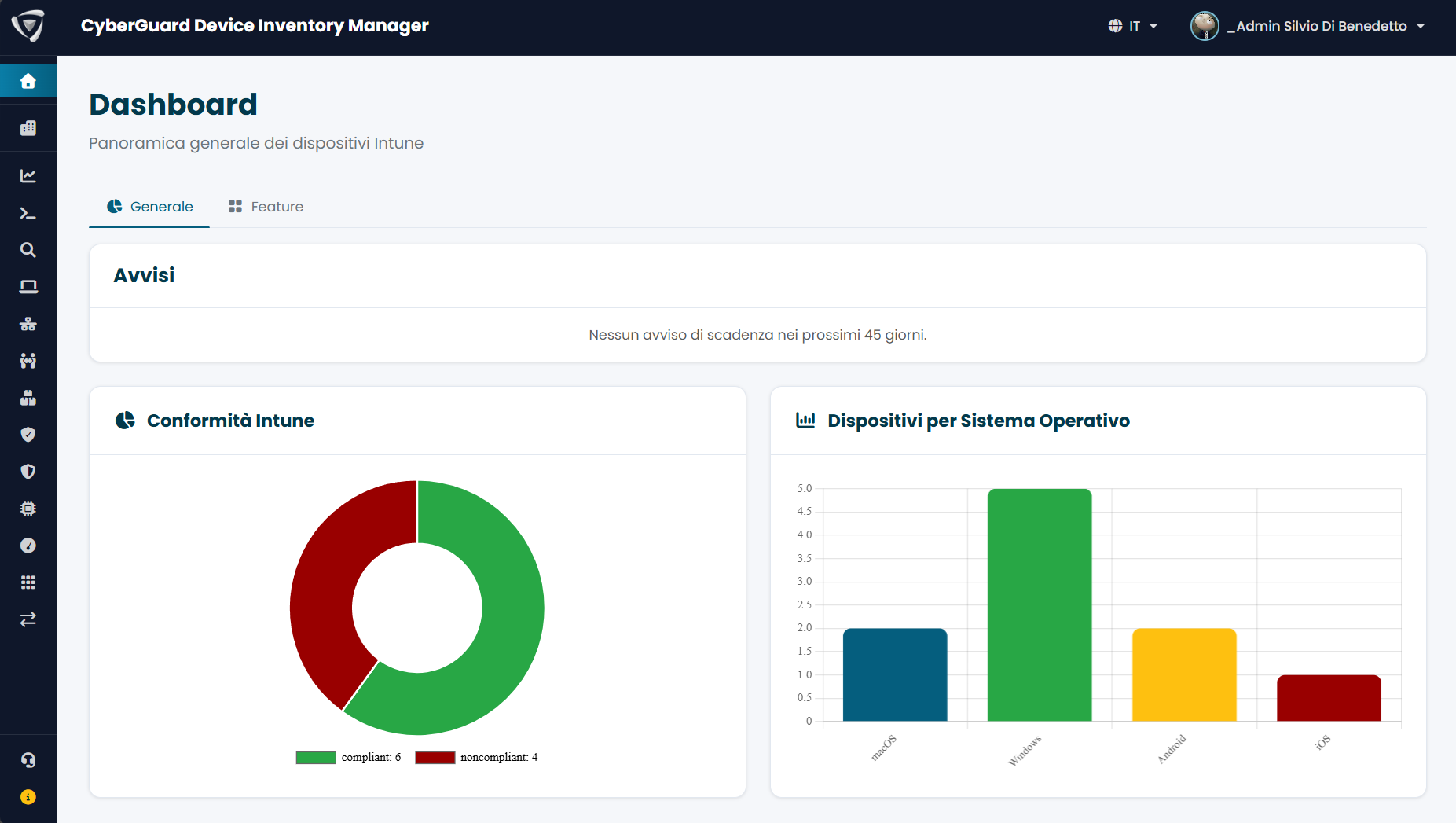The width and height of the screenshot is (1456, 823).
Task: Open the half shield sidebar icon
Action: [x=28, y=472]
